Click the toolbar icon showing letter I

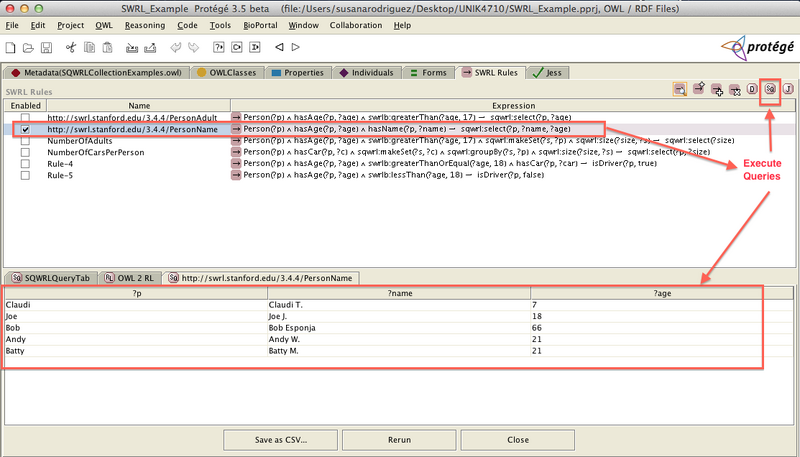pos(255,47)
